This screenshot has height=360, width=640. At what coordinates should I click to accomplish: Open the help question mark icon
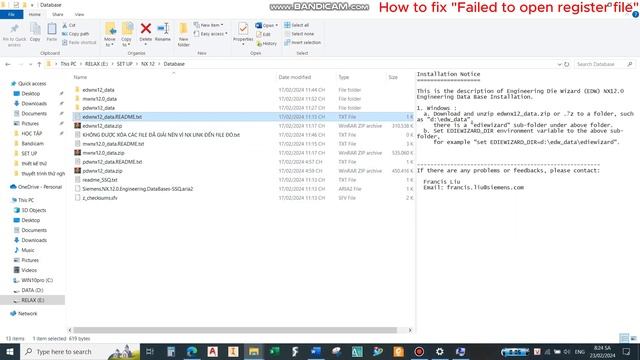(x=635, y=14)
